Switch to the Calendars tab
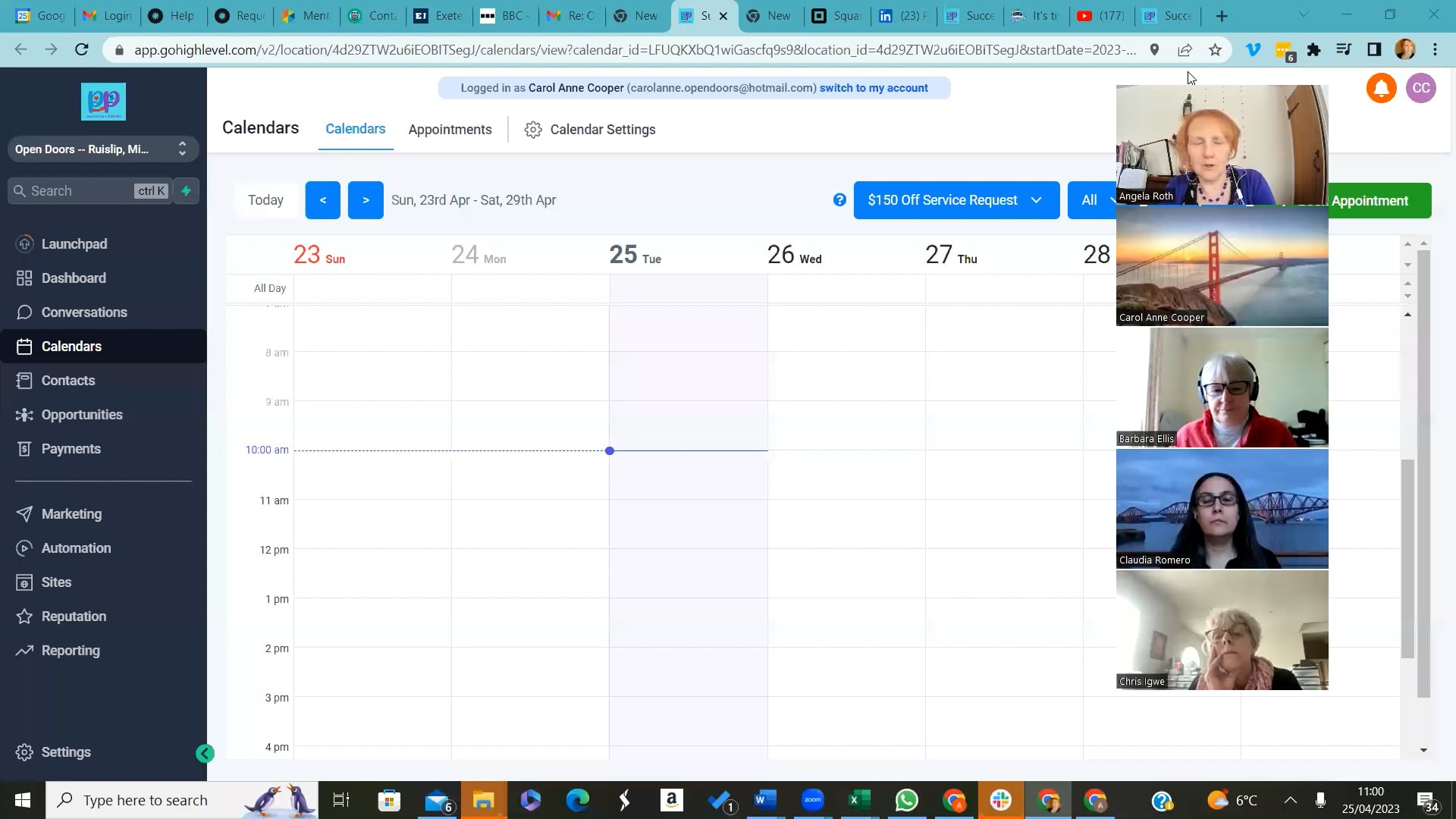This screenshot has height=819, width=1456. click(x=355, y=129)
